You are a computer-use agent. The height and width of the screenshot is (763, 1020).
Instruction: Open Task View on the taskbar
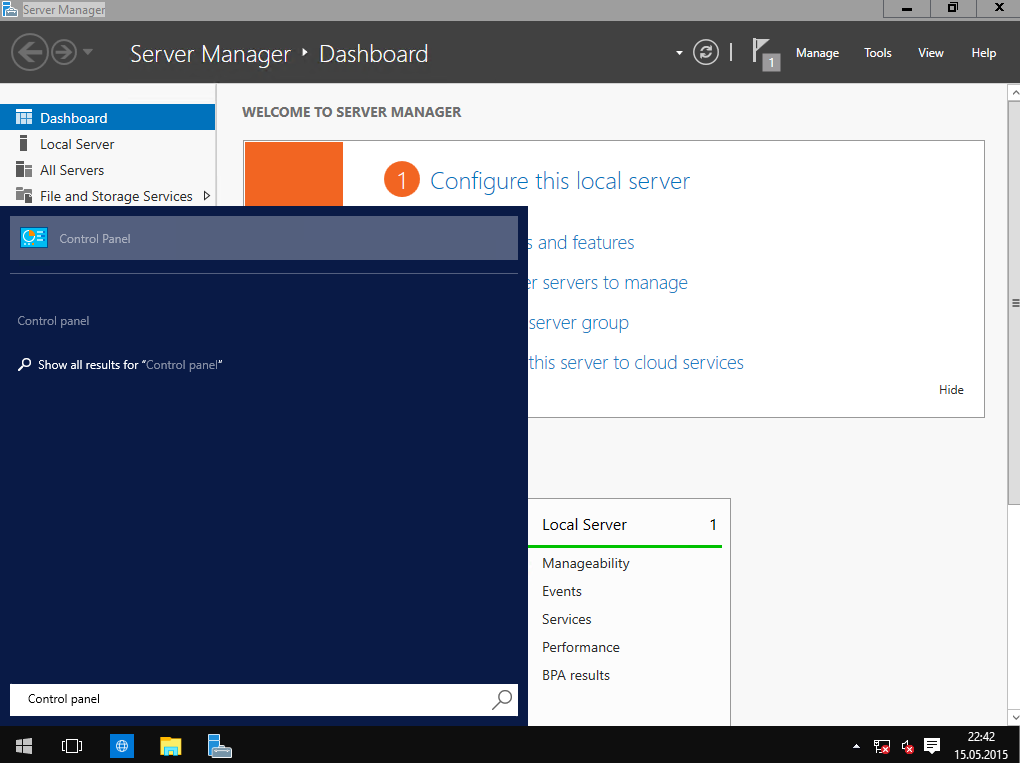[72, 745]
